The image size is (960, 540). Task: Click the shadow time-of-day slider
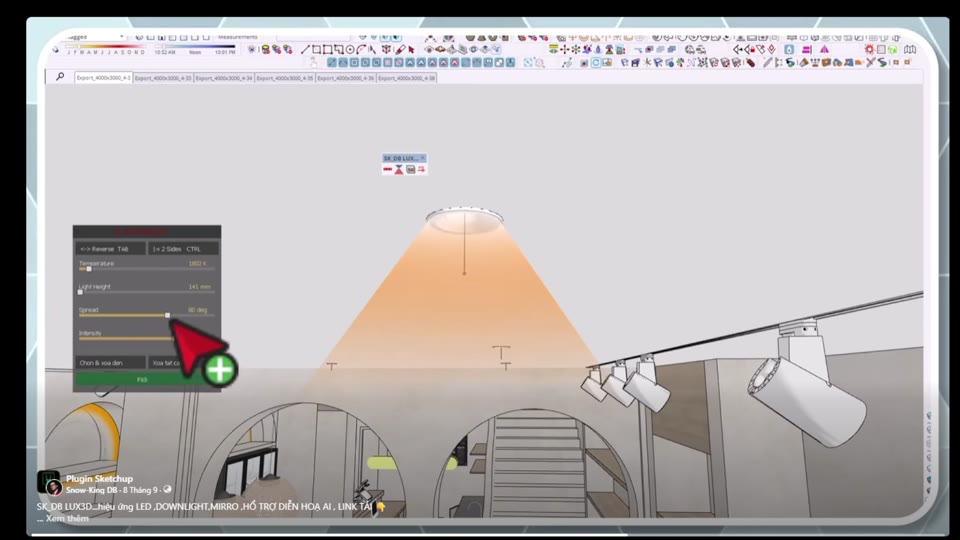coord(195,47)
